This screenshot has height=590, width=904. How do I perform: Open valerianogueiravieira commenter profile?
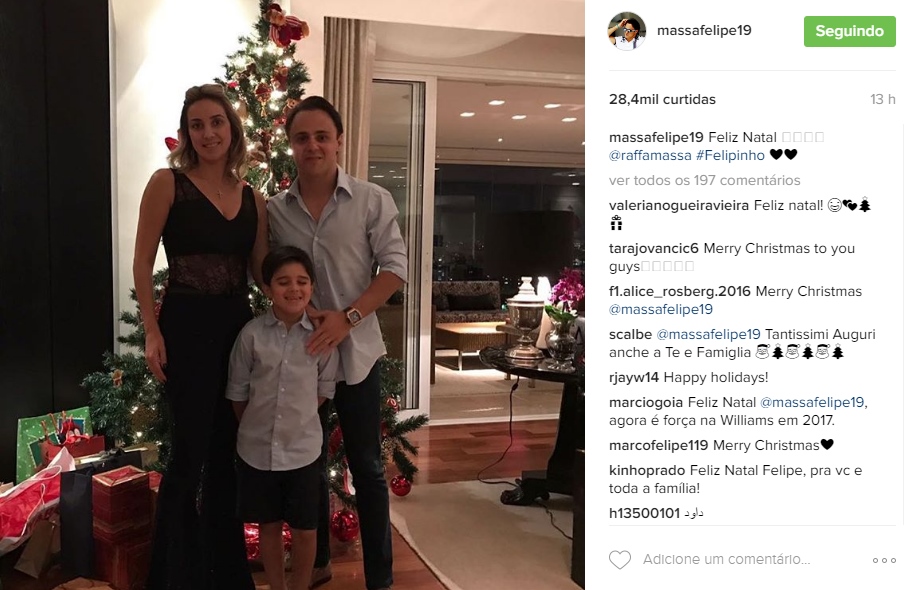click(679, 206)
